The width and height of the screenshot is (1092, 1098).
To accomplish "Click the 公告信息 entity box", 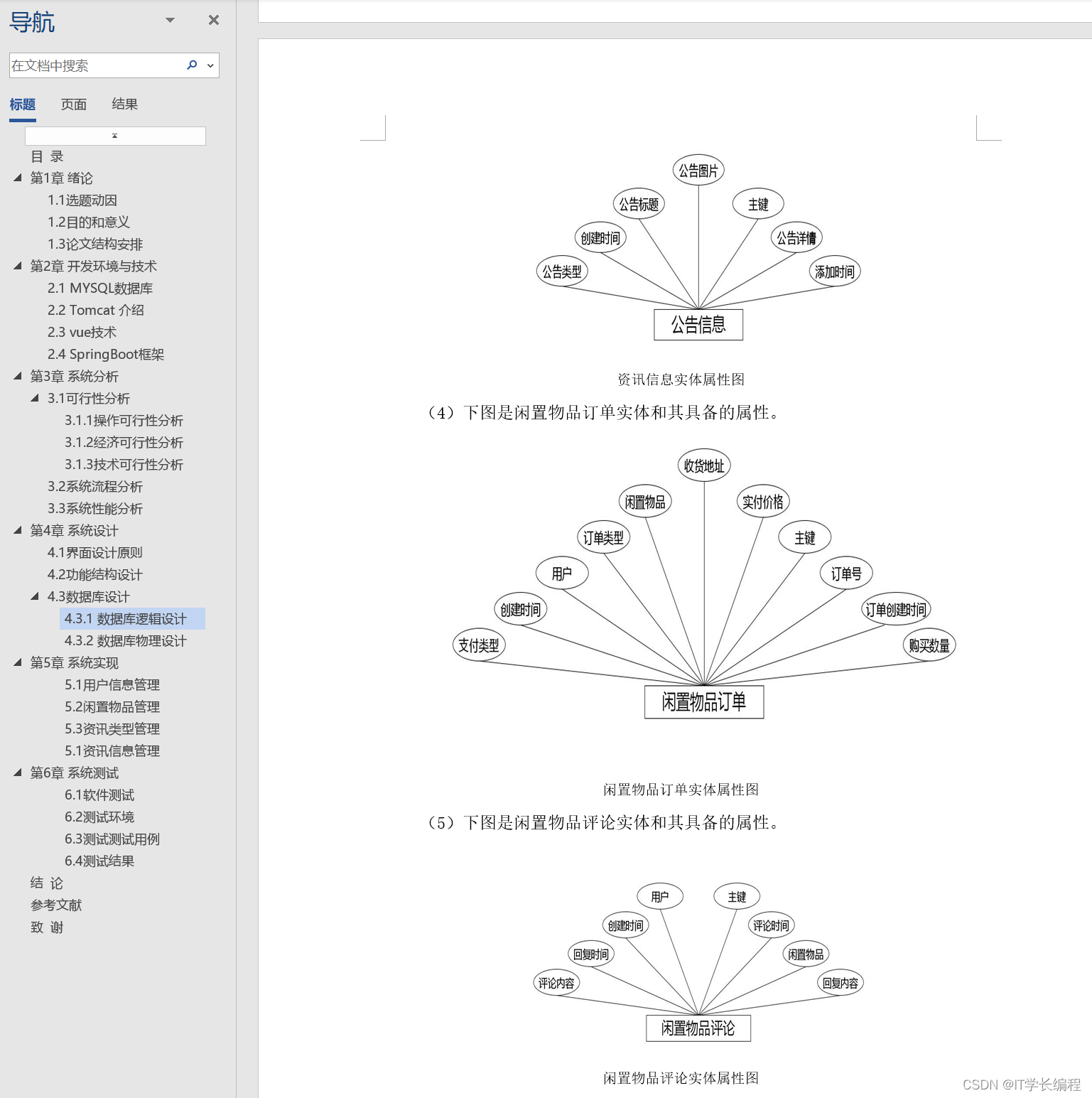I will point(698,325).
